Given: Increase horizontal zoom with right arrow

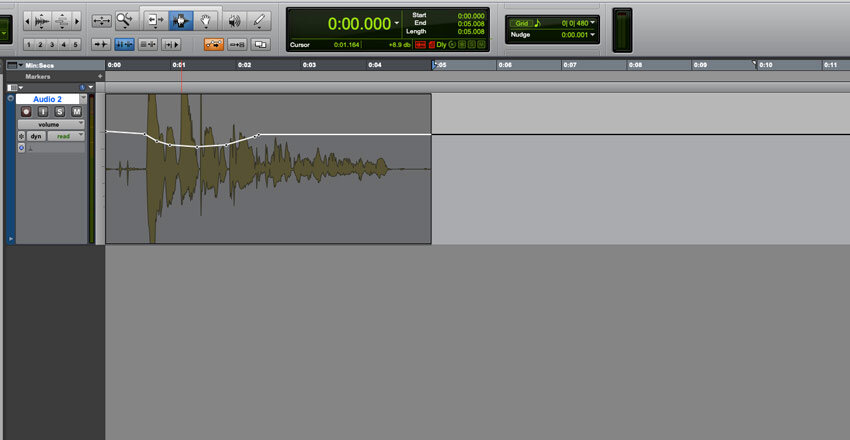Looking at the screenshot, I should point(77,22).
